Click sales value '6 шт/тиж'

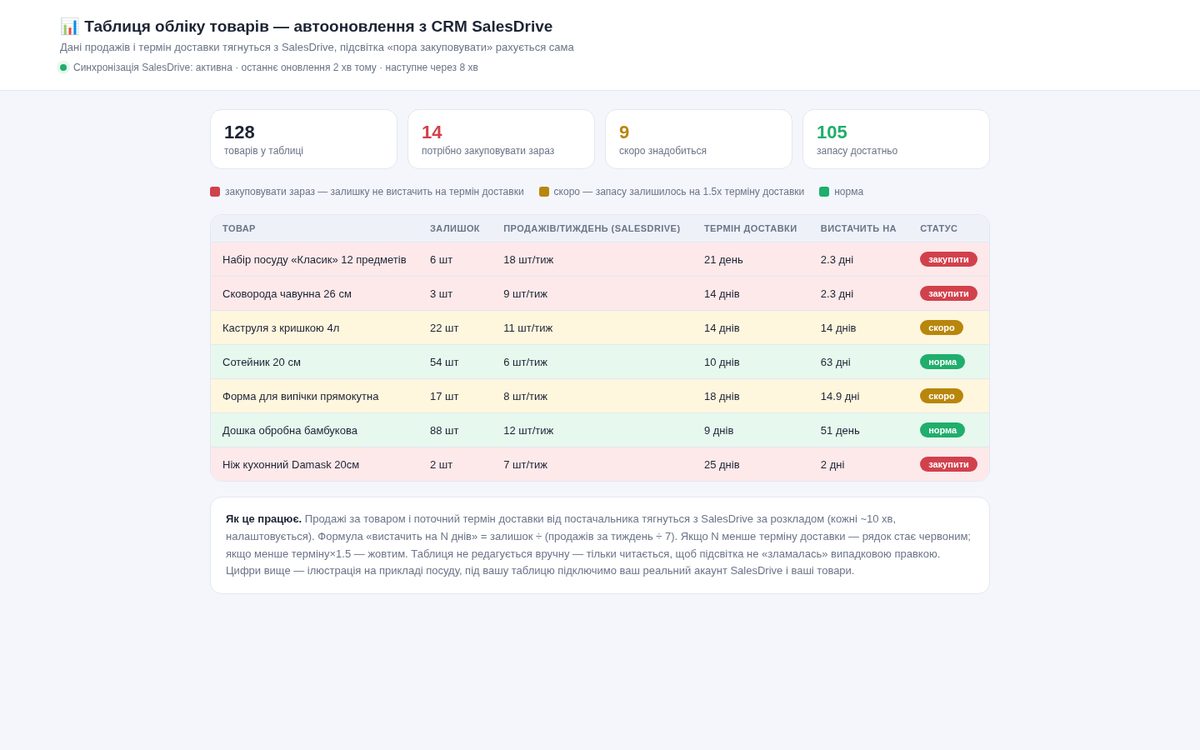tap(525, 361)
